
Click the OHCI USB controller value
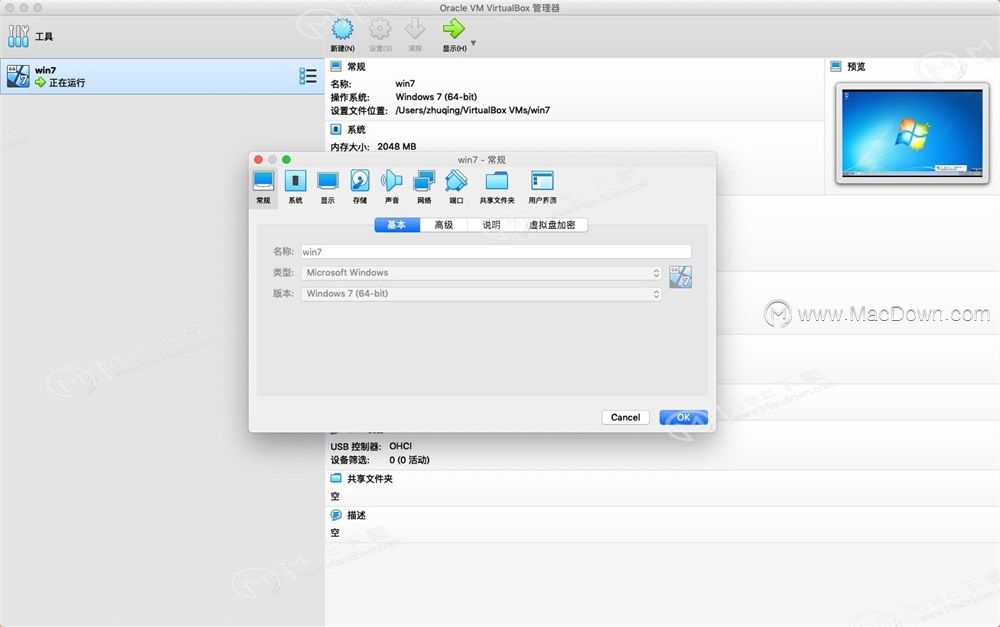[x=401, y=446]
